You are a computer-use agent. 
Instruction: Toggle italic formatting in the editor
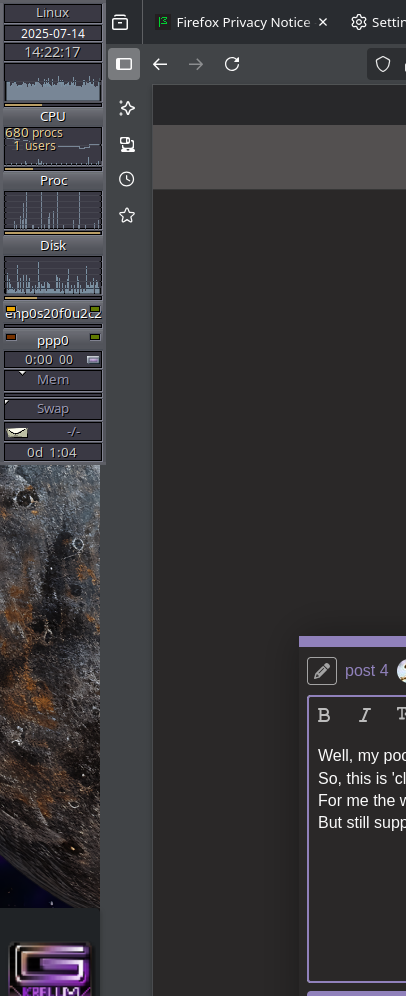pos(365,715)
